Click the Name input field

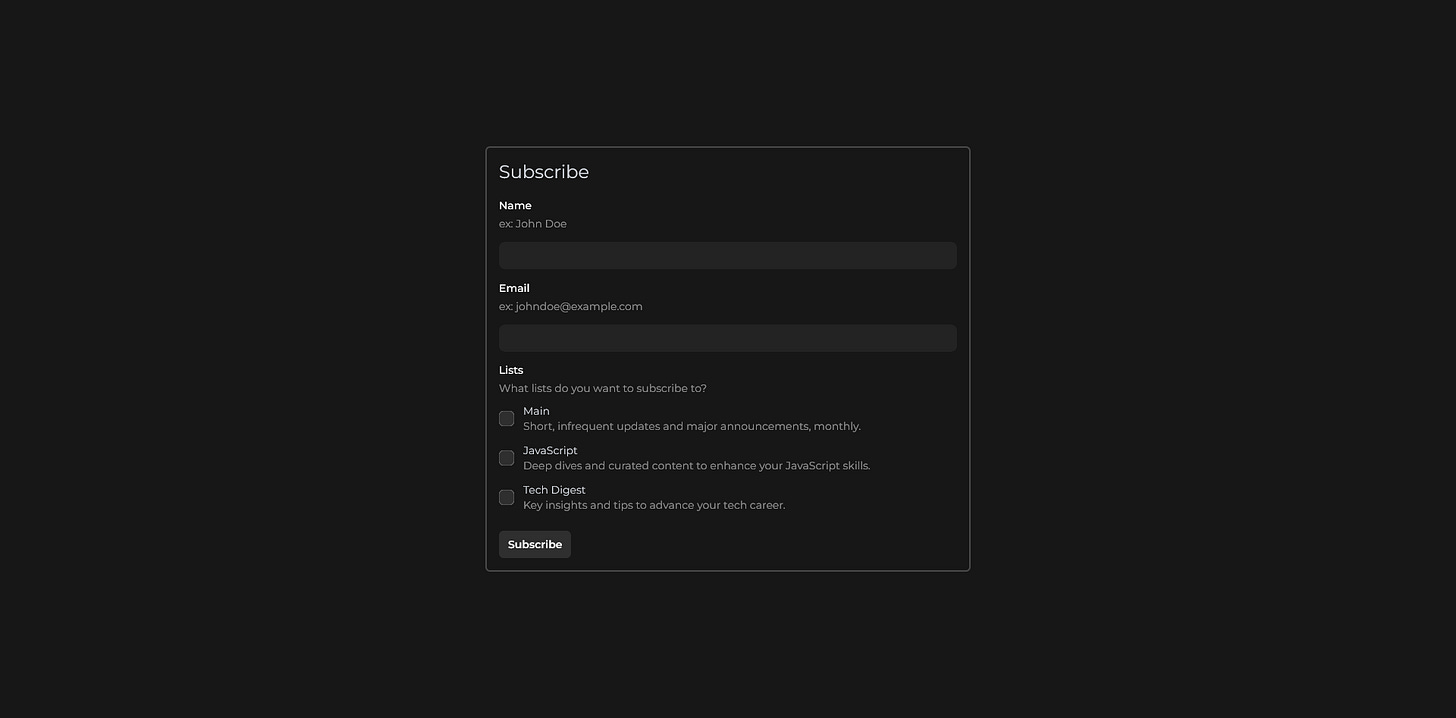coord(727,255)
